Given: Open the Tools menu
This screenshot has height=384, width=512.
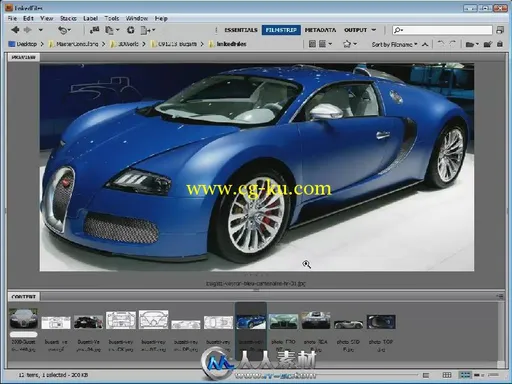Looking at the screenshot, I should point(112,18).
